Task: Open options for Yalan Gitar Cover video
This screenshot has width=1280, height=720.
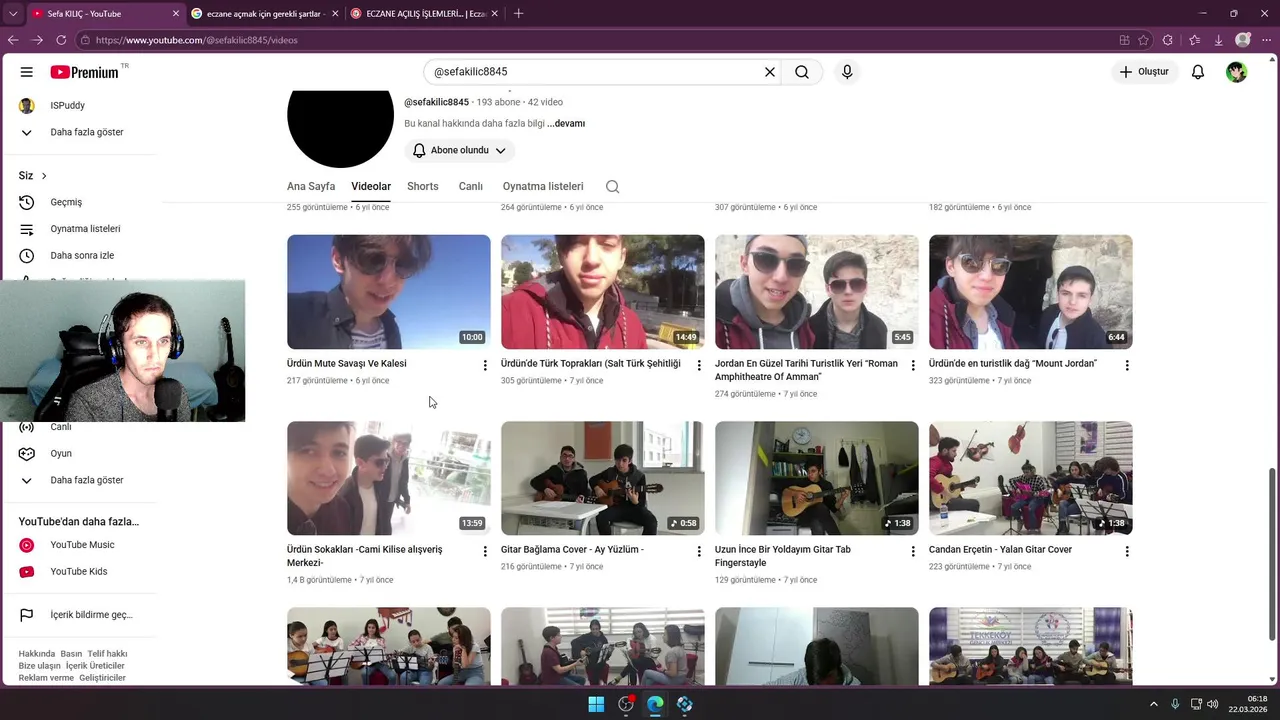Action: 1127,551
